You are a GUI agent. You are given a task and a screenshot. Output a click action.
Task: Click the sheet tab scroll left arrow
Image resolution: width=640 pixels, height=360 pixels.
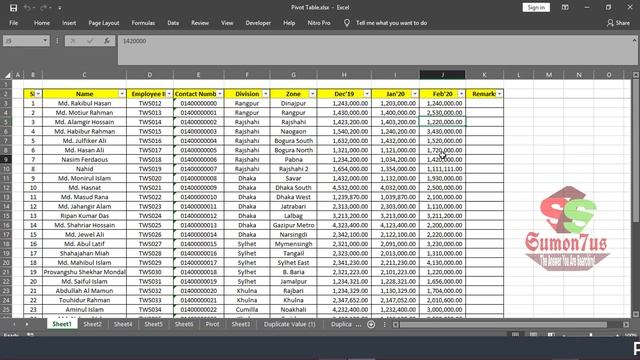click(x=14, y=324)
